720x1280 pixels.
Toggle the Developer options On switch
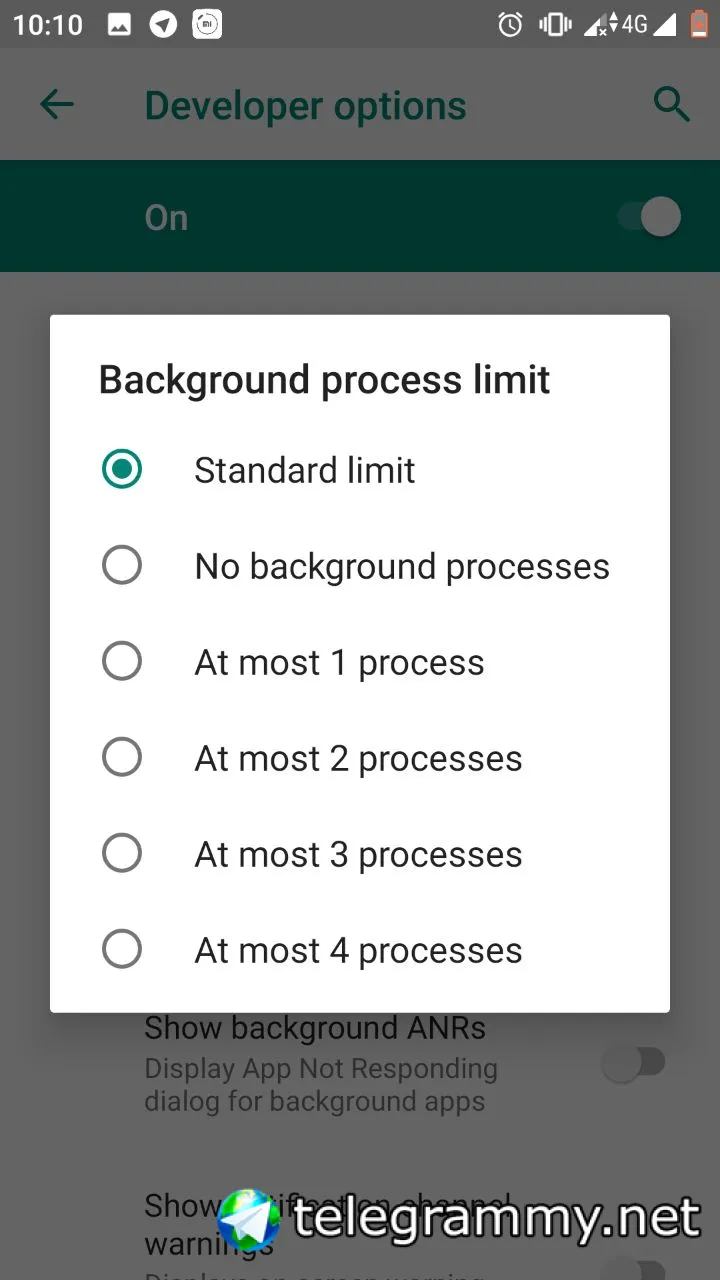point(649,217)
